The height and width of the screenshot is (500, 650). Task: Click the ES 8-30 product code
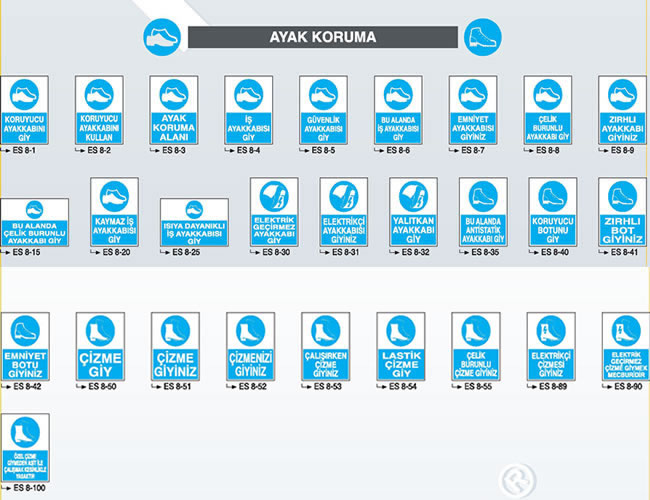point(276,252)
